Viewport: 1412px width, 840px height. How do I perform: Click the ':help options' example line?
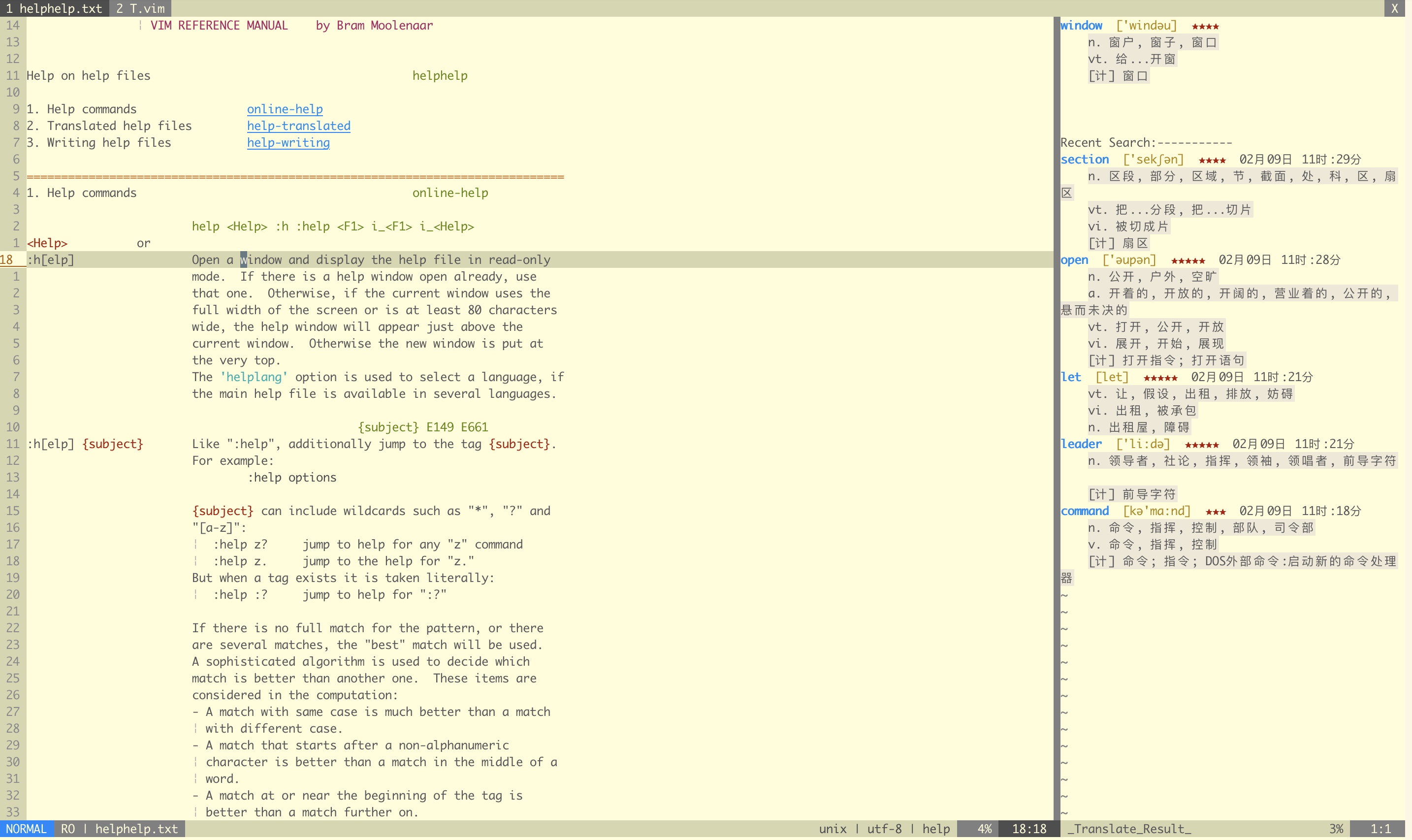pos(292,477)
